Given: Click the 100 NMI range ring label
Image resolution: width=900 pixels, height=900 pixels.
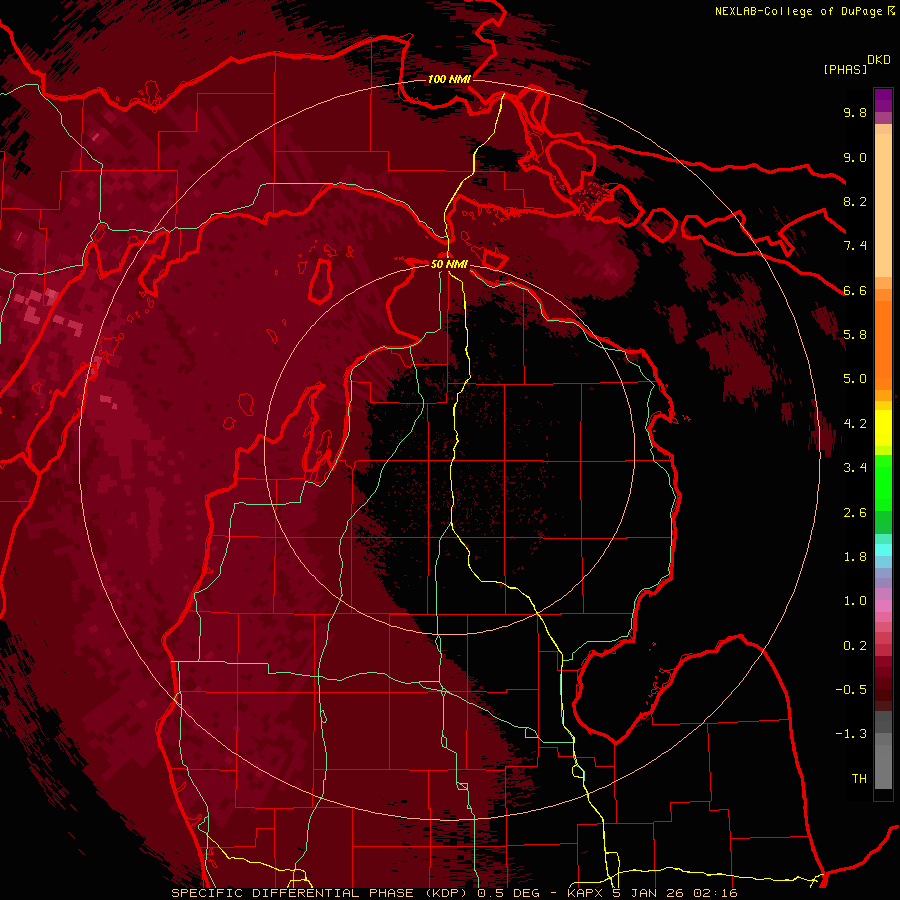Looking at the screenshot, I should [x=449, y=79].
